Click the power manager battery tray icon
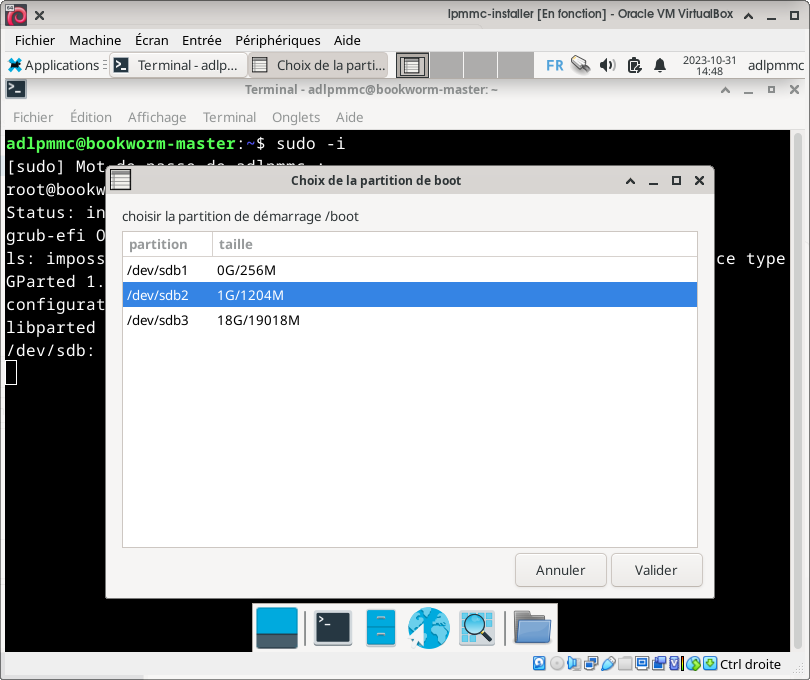Screen dimensions: 810x680 coord(634,65)
